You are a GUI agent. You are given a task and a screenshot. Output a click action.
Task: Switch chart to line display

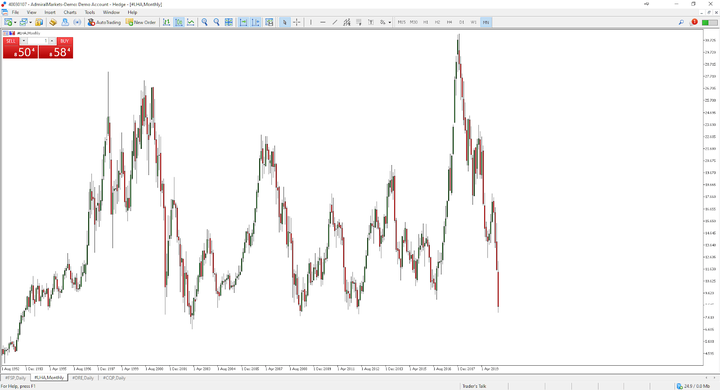coord(191,22)
